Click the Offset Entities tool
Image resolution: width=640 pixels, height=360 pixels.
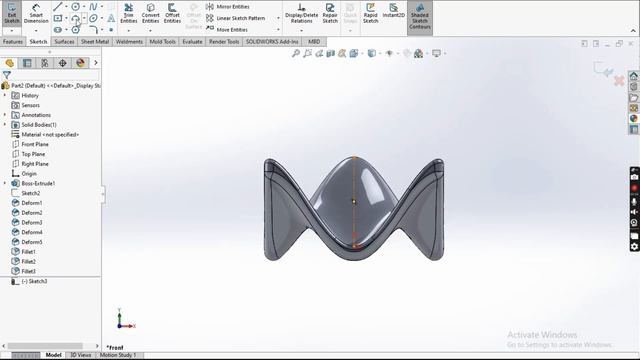172,13
